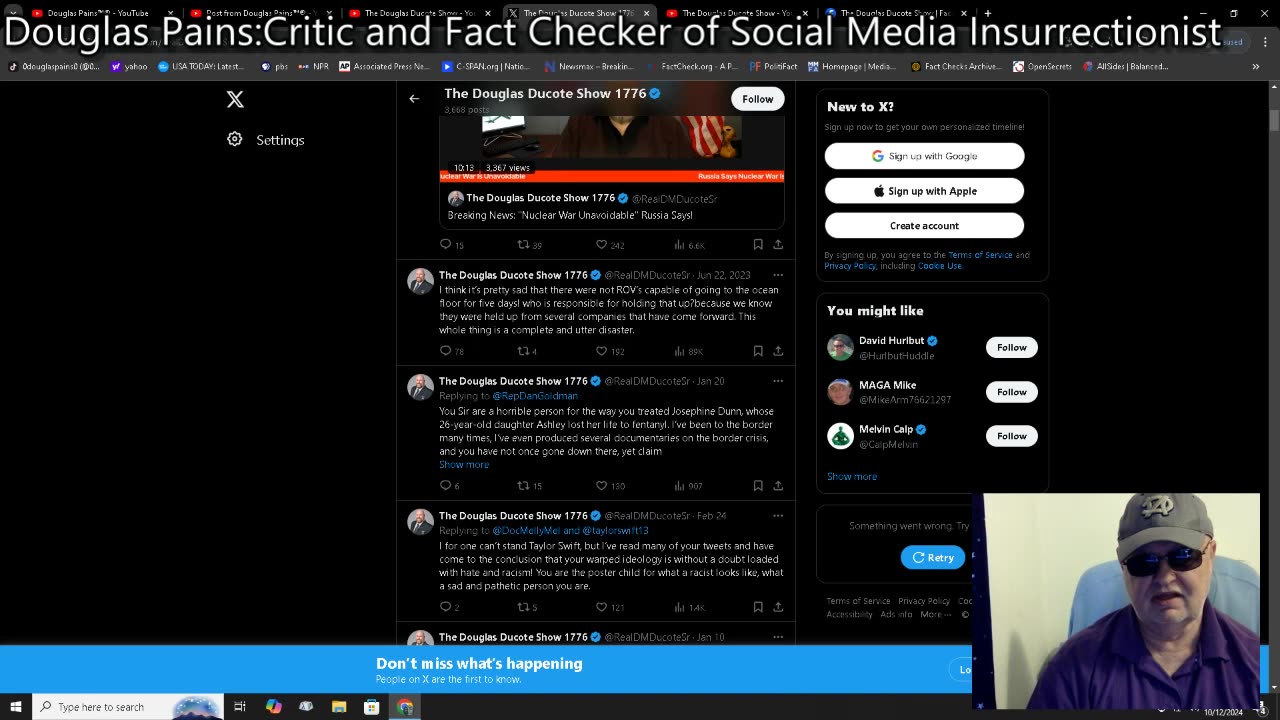This screenshot has width=1280, height=720.
Task: Sign up with Google button
Action: point(924,156)
